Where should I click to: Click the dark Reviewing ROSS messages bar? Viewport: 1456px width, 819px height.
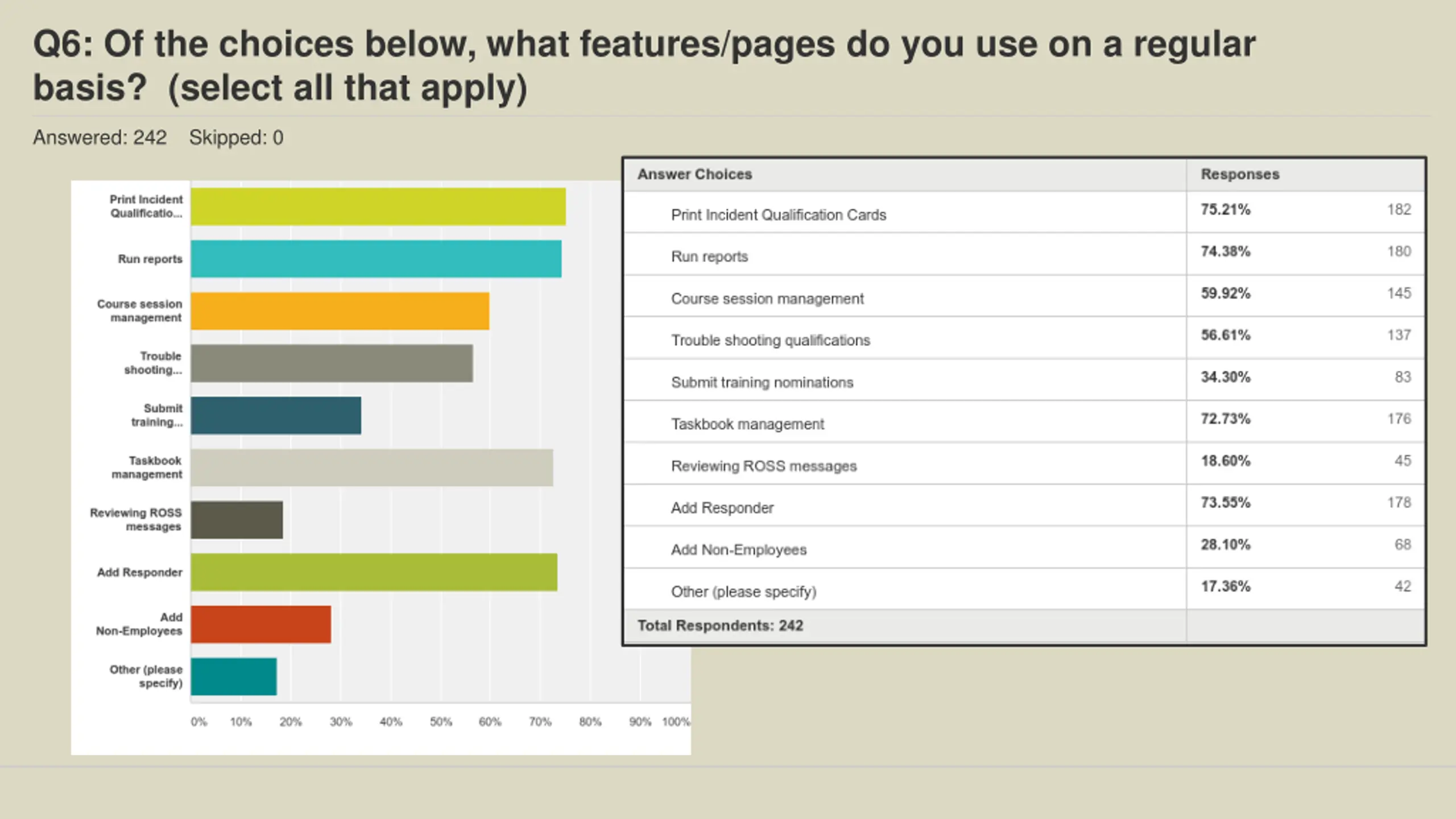click(237, 520)
